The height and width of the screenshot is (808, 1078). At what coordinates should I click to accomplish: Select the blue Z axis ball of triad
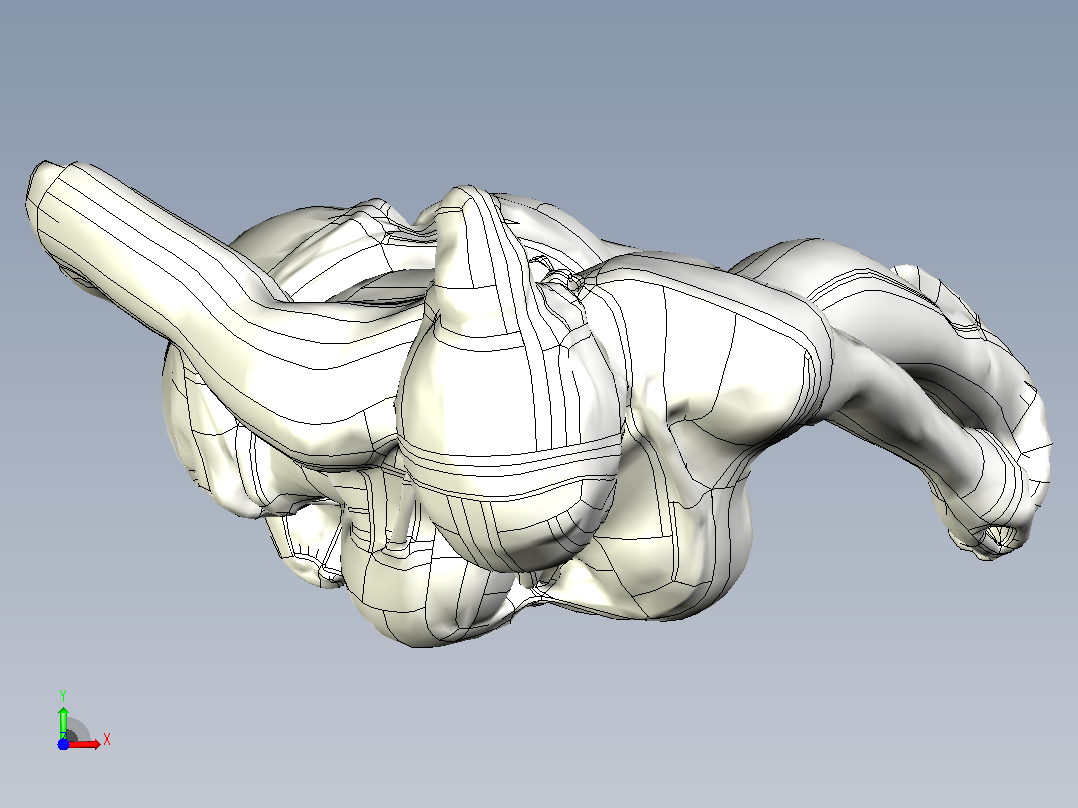coord(63,744)
